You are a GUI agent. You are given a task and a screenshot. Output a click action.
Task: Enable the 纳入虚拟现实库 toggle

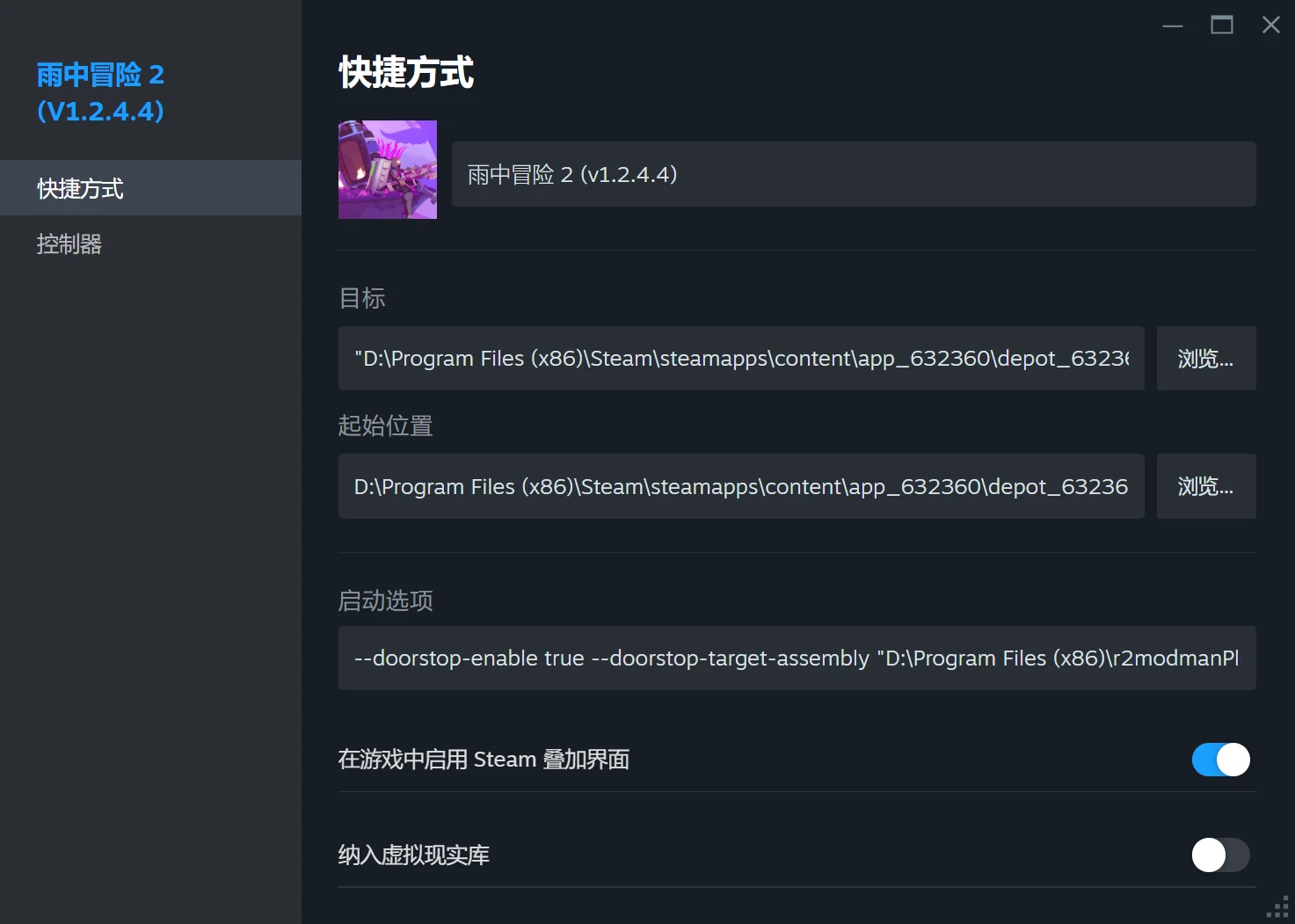pos(1221,855)
